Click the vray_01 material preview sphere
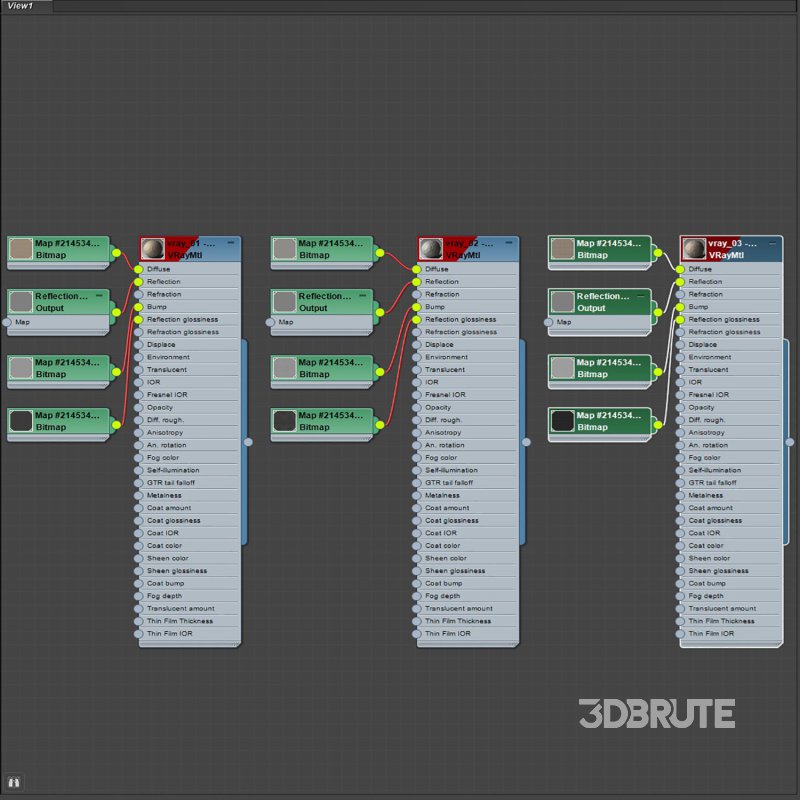 [153, 249]
